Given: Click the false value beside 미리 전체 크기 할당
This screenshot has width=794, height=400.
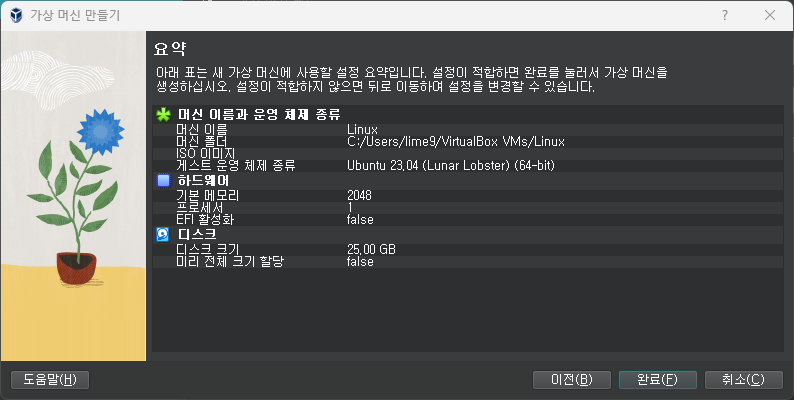Looking at the screenshot, I should click(x=360, y=262).
